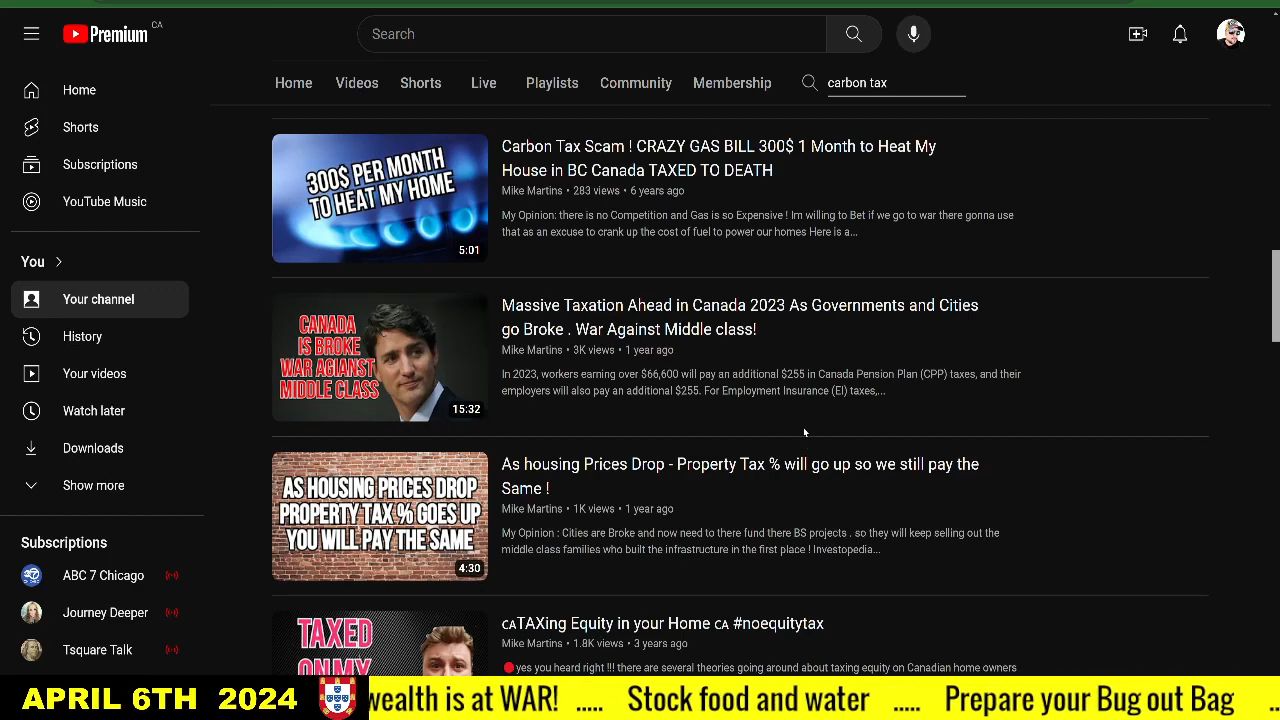This screenshot has width=1280, height=720.
Task: Switch to the Community tab
Action: click(635, 83)
